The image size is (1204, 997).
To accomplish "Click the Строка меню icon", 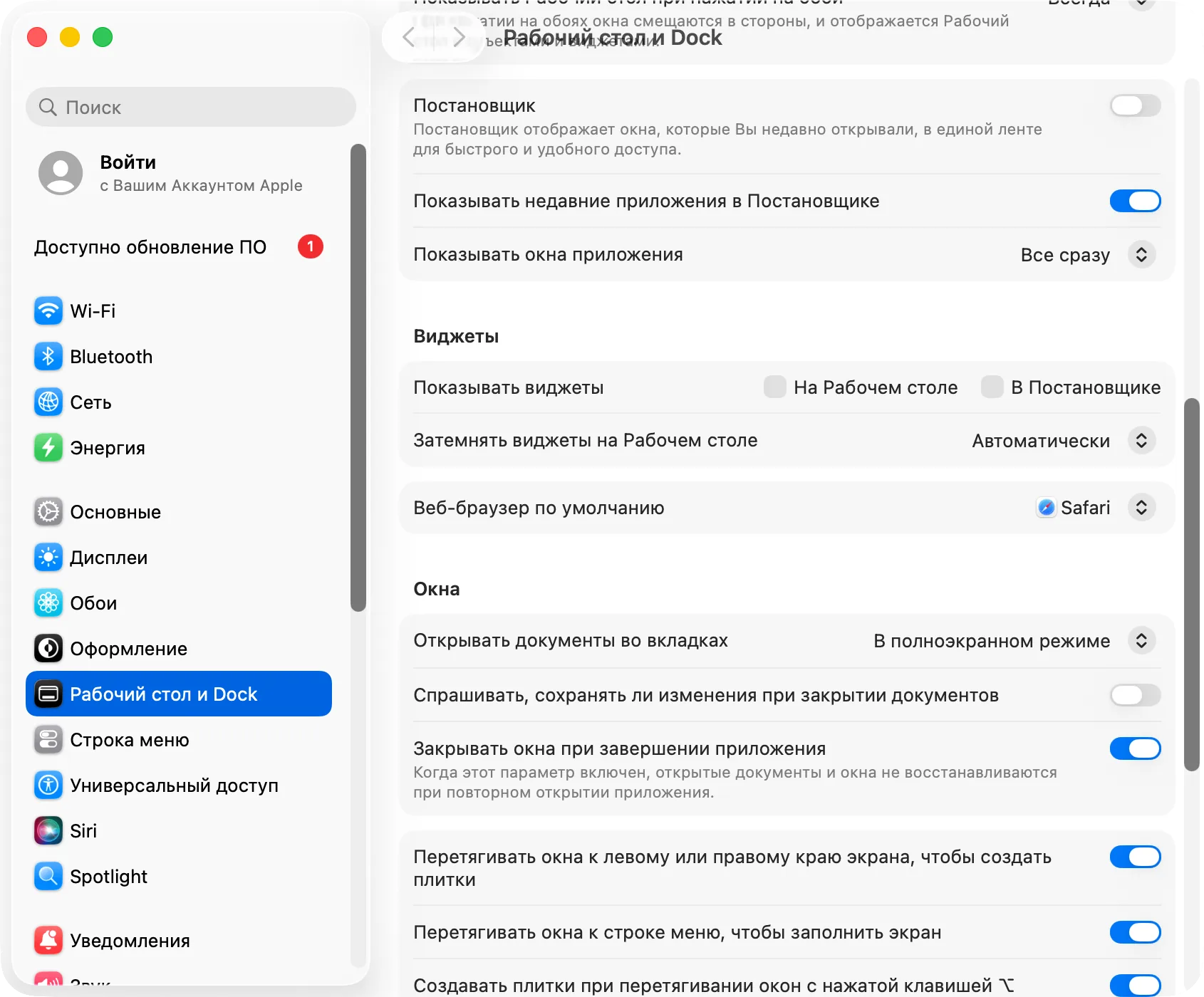I will click(48, 739).
